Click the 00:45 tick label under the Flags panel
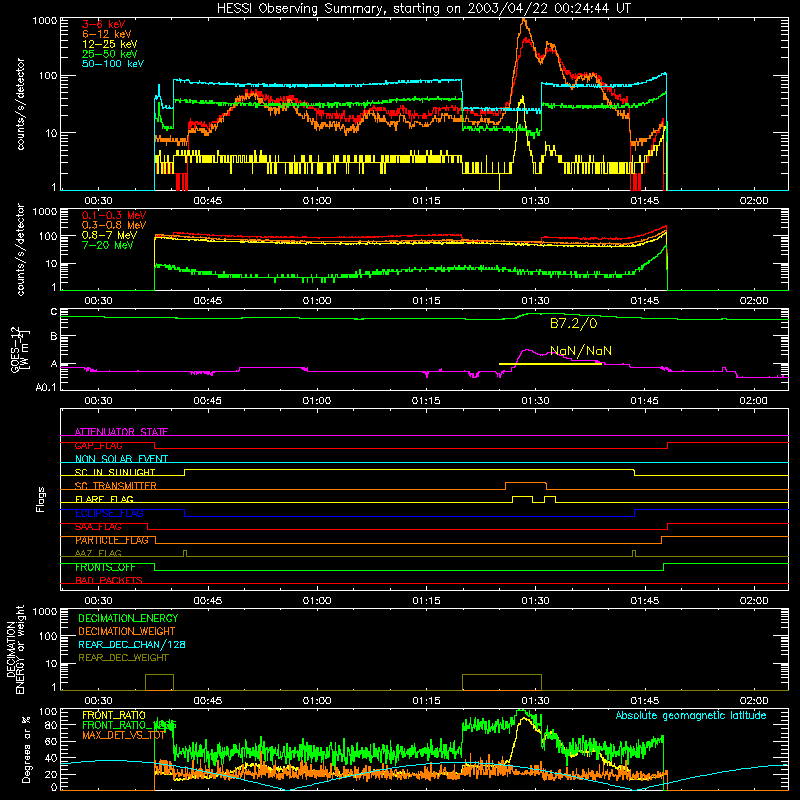 pyautogui.click(x=208, y=601)
